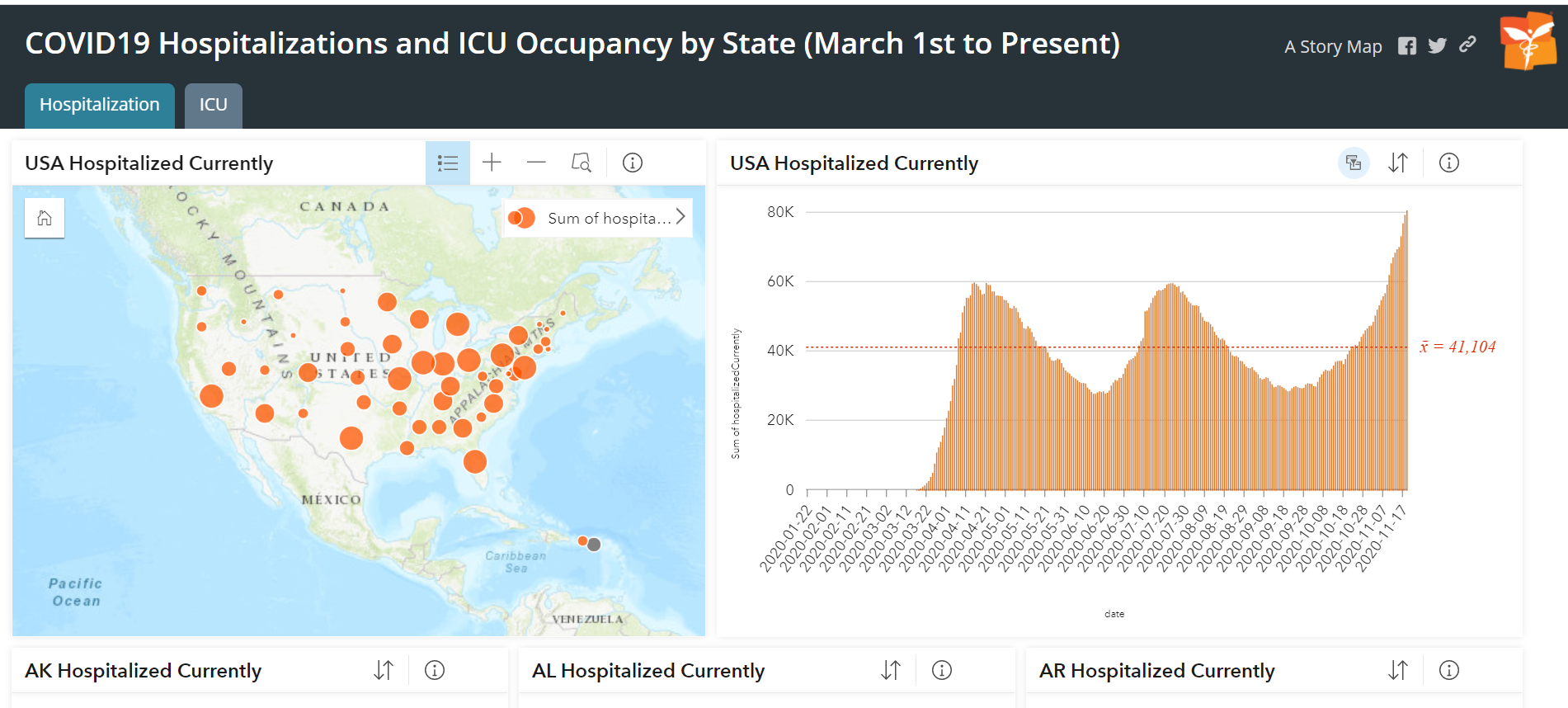Screen dimensions: 1568x708
Task: Zoom out on the USA map
Action: [536, 163]
